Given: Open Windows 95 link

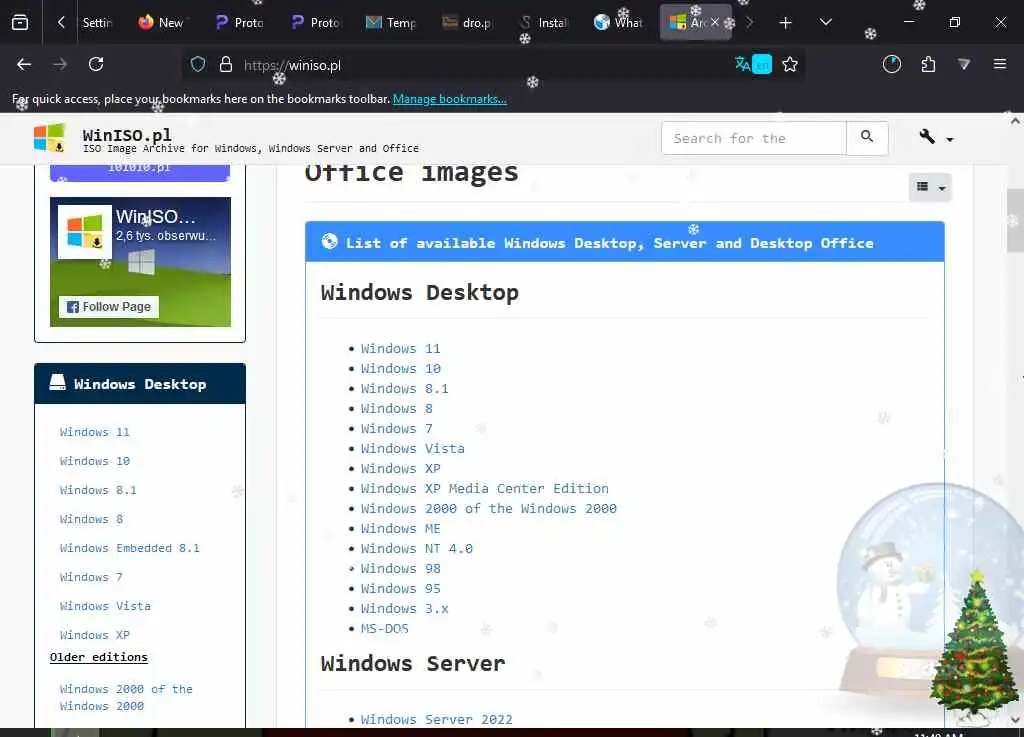Looking at the screenshot, I should (400, 589).
